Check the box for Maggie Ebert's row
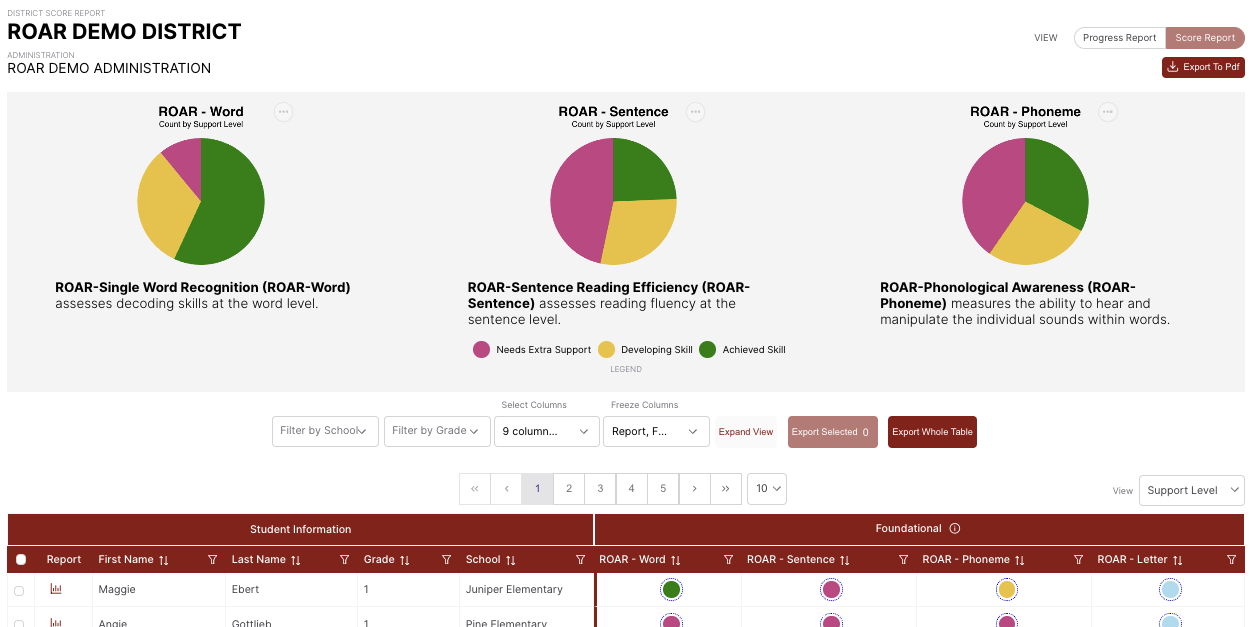 click(19, 591)
